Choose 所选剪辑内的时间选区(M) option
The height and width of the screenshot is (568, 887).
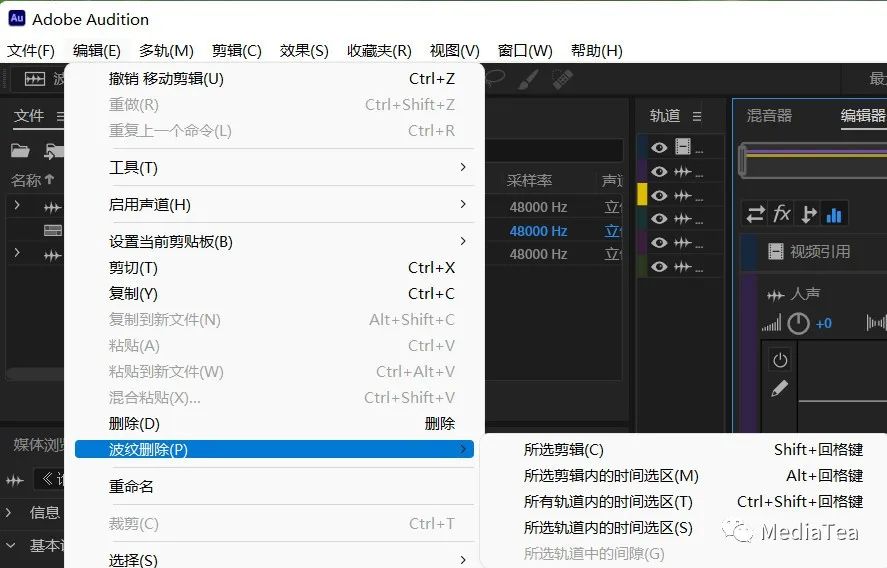coord(693,476)
